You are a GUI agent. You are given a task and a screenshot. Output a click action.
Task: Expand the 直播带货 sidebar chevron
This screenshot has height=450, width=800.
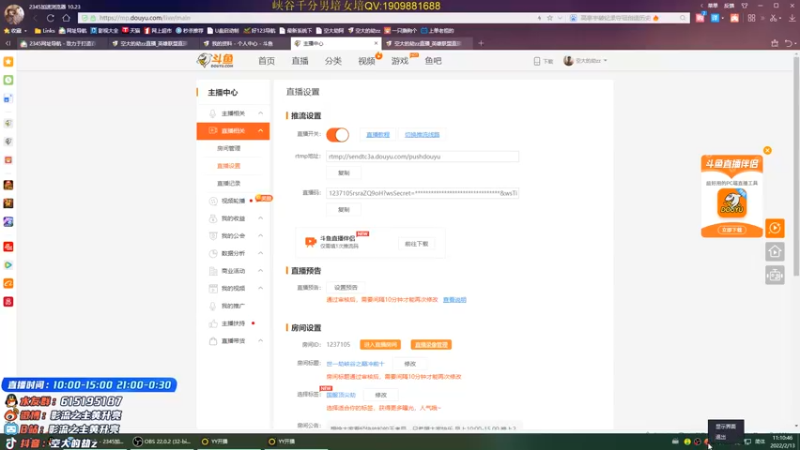click(260, 341)
